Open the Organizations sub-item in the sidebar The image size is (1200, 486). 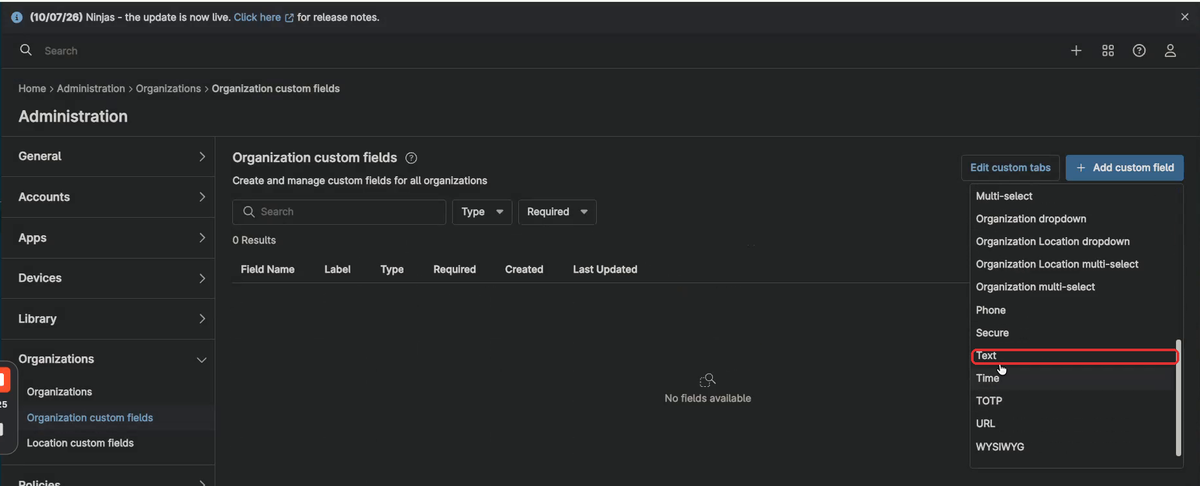click(x=59, y=392)
